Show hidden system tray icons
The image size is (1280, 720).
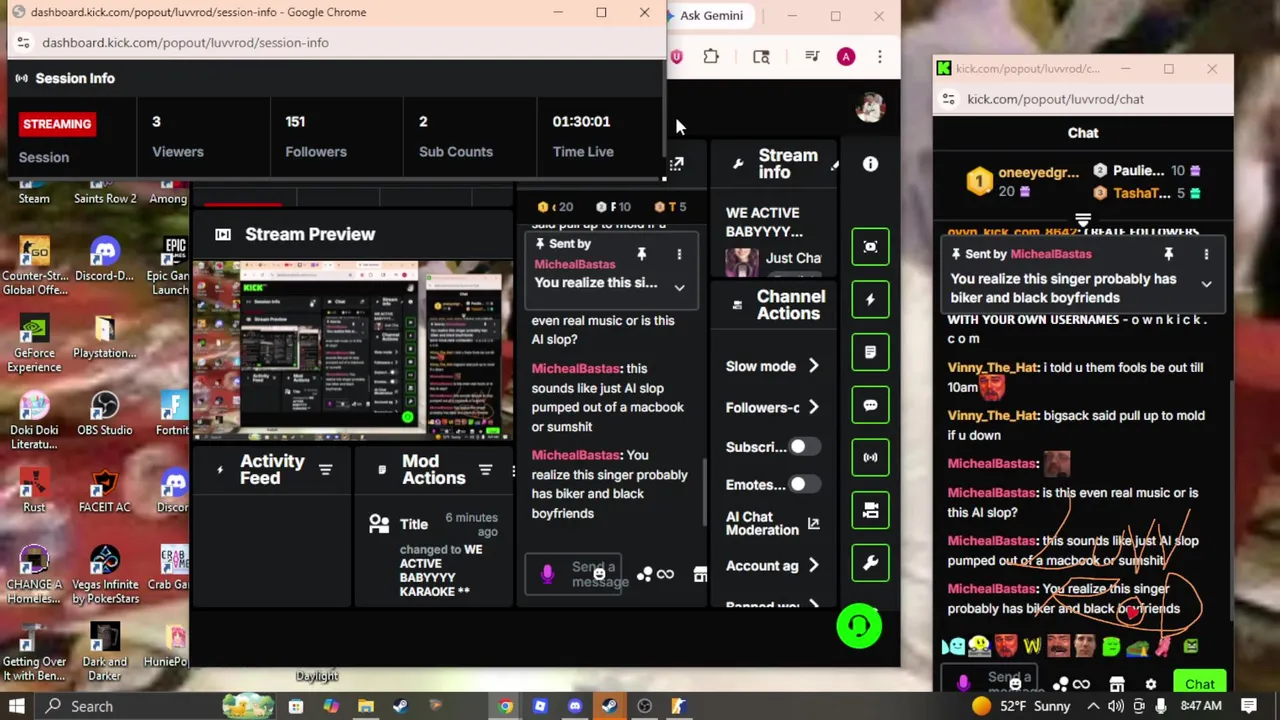click(x=1093, y=706)
